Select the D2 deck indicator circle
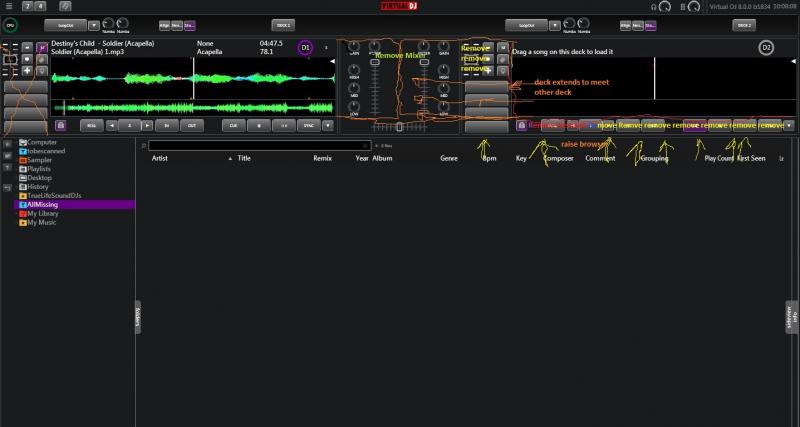800x427 pixels. click(766, 47)
